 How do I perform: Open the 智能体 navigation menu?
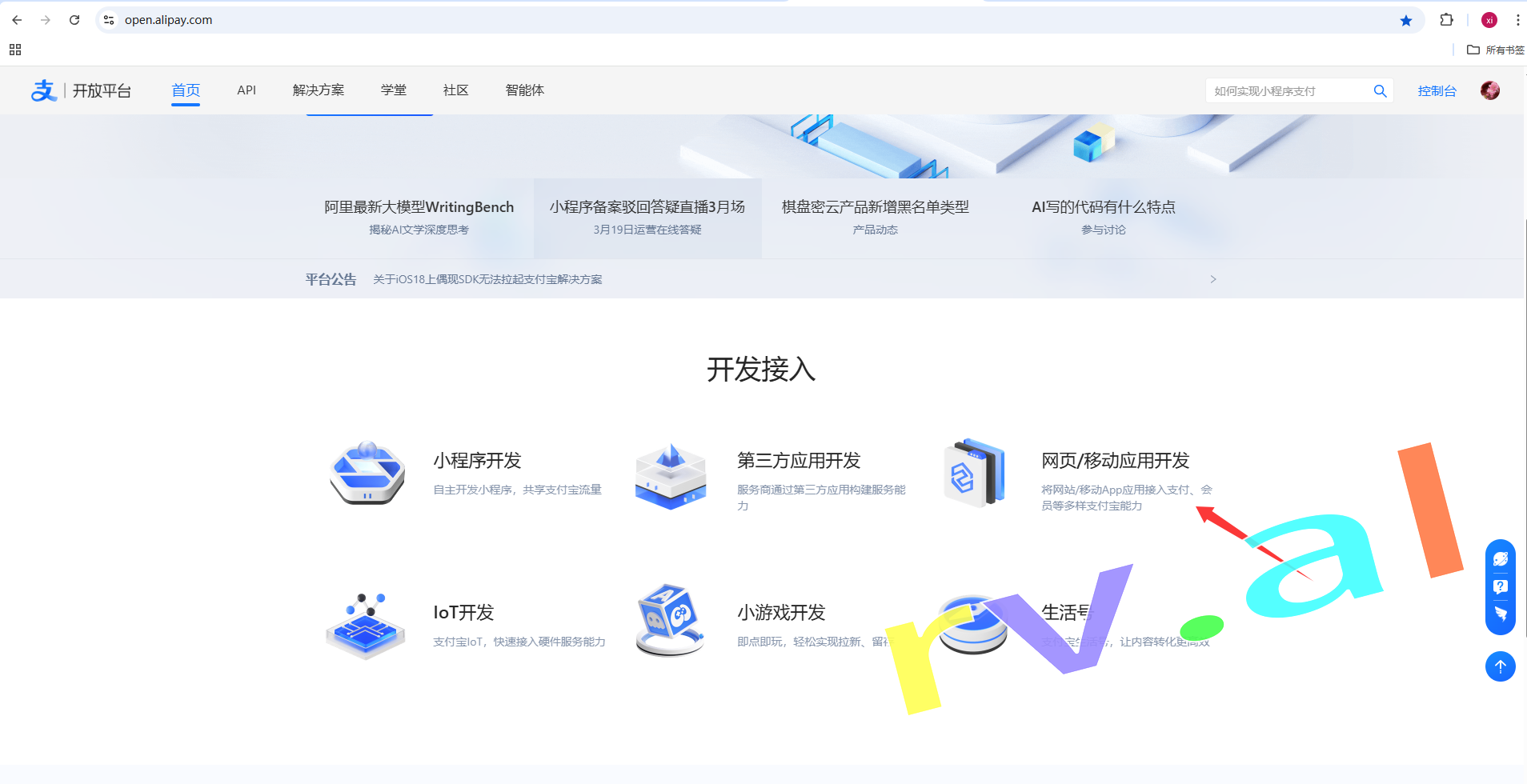point(525,90)
